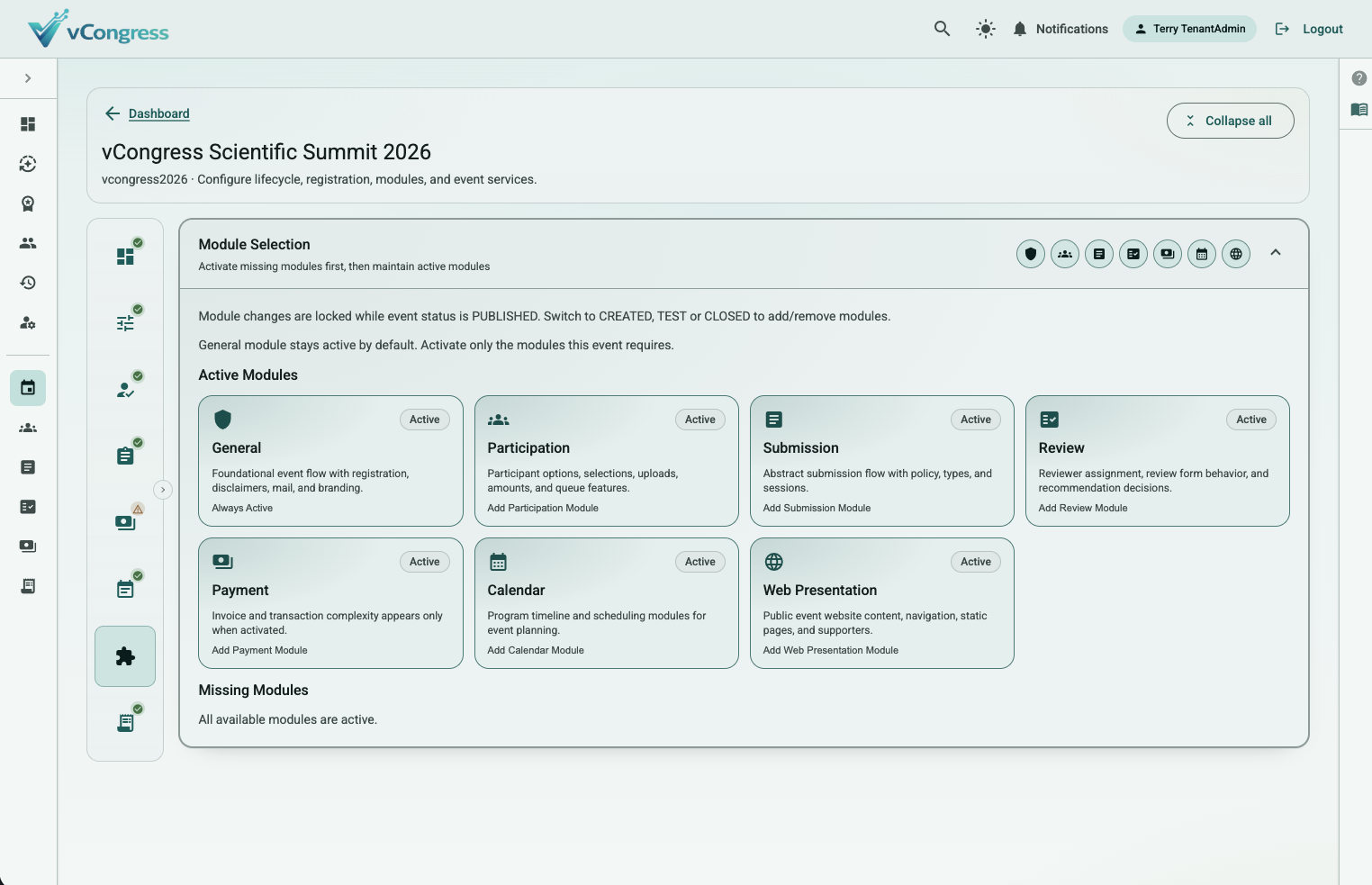Click back arrow beside Dashboard
The width and height of the screenshot is (1372, 885).
point(113,113)
